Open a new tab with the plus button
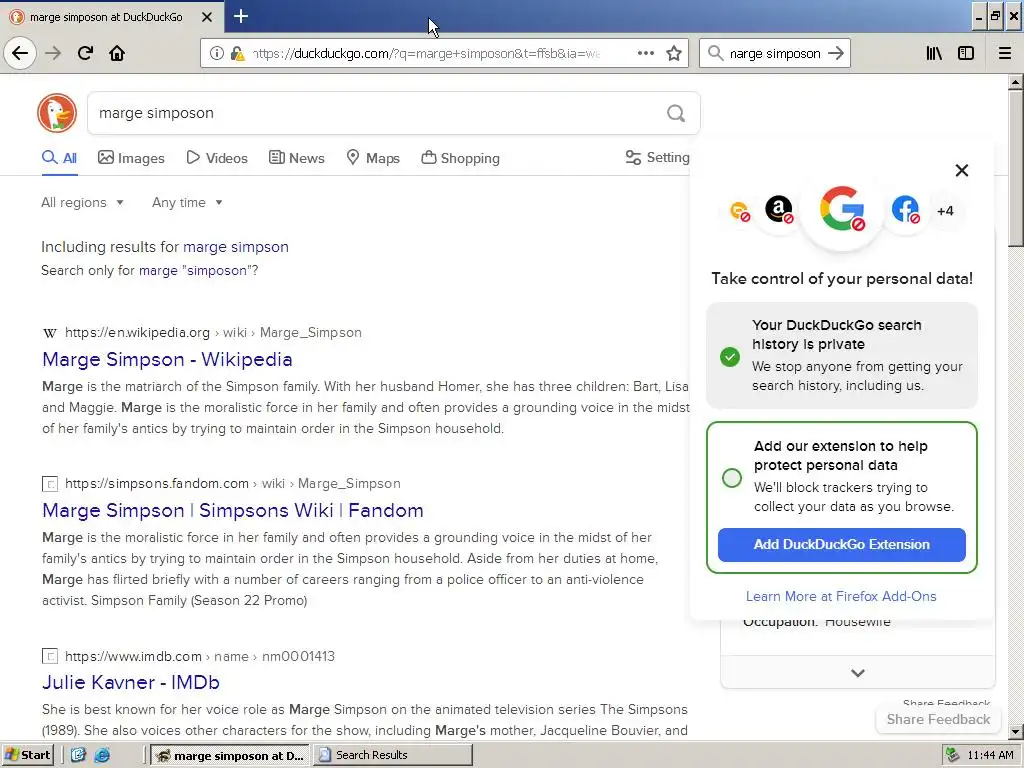The image size is (1024, 768). tap(240, 16)
